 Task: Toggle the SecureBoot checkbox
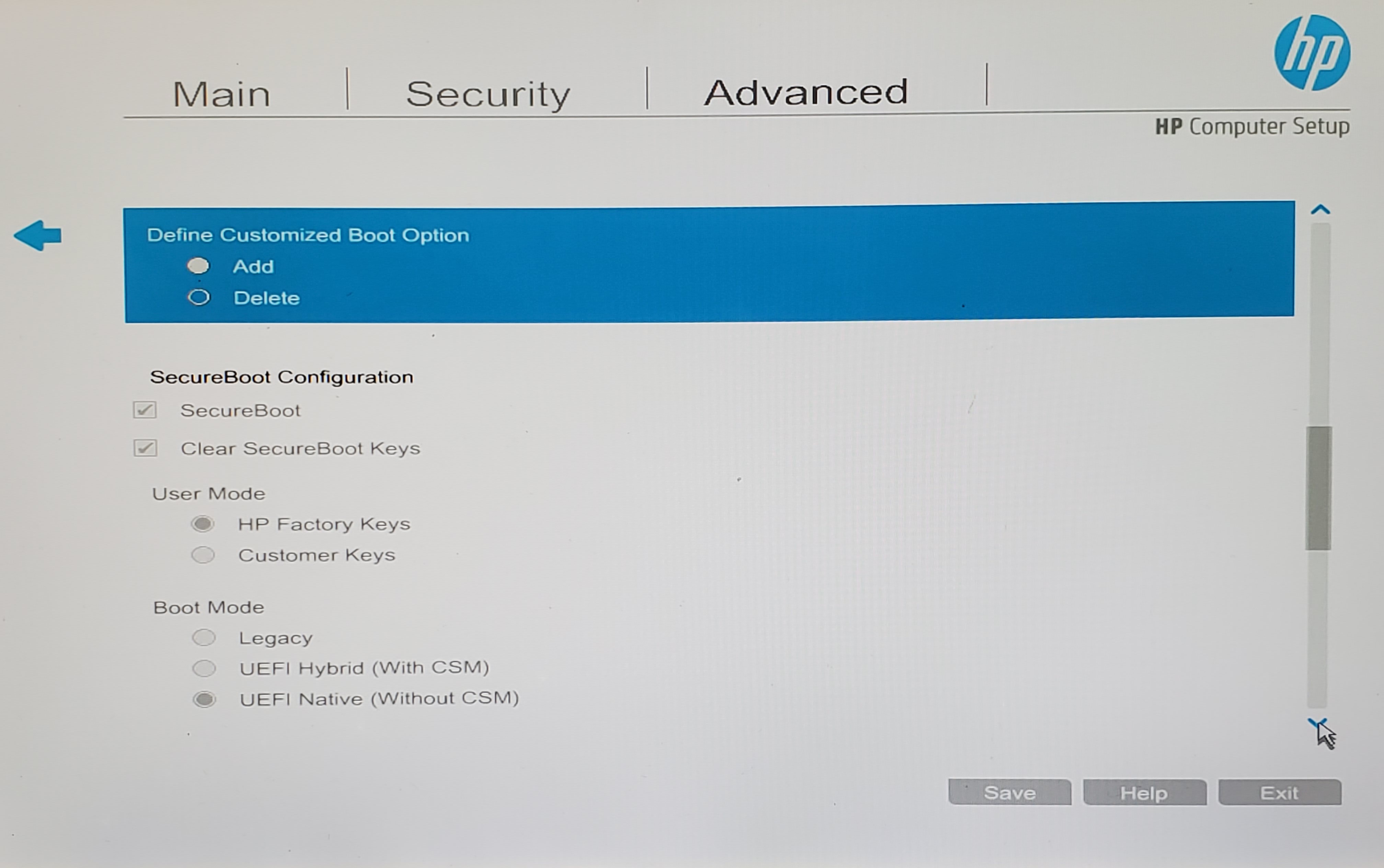[145, 410]
